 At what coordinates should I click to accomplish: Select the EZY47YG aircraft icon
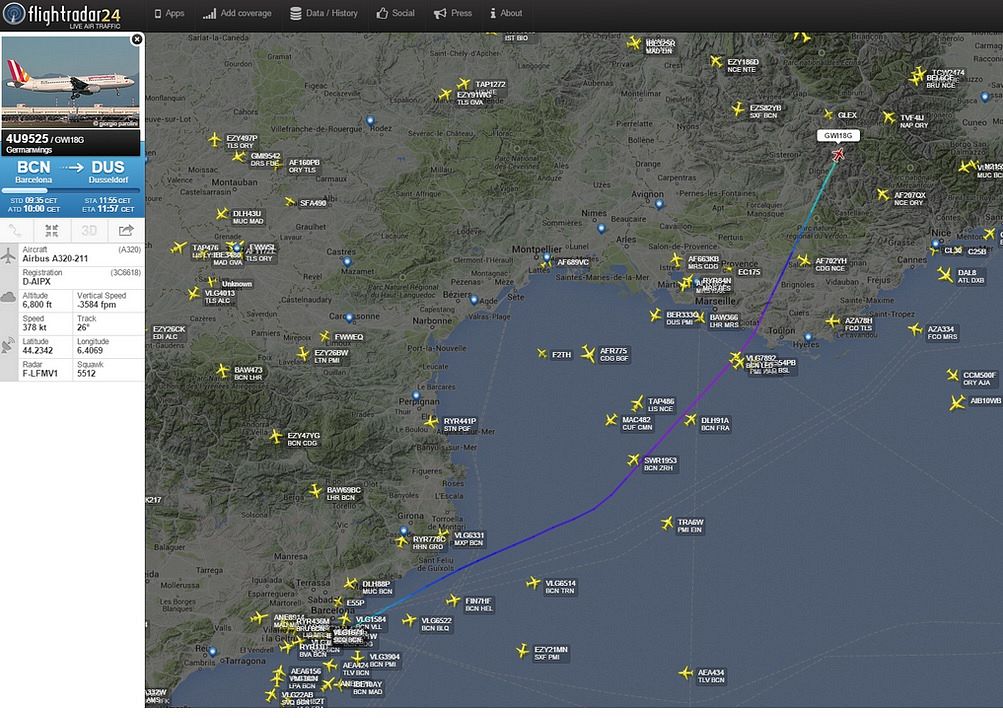coord(276,436)
